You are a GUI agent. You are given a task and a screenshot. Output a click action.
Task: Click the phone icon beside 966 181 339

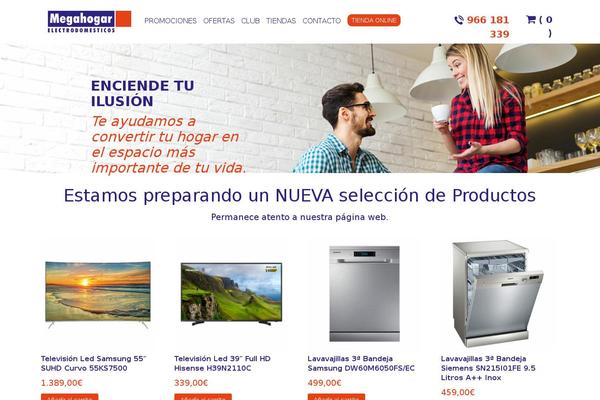click(x=459, y=20)
